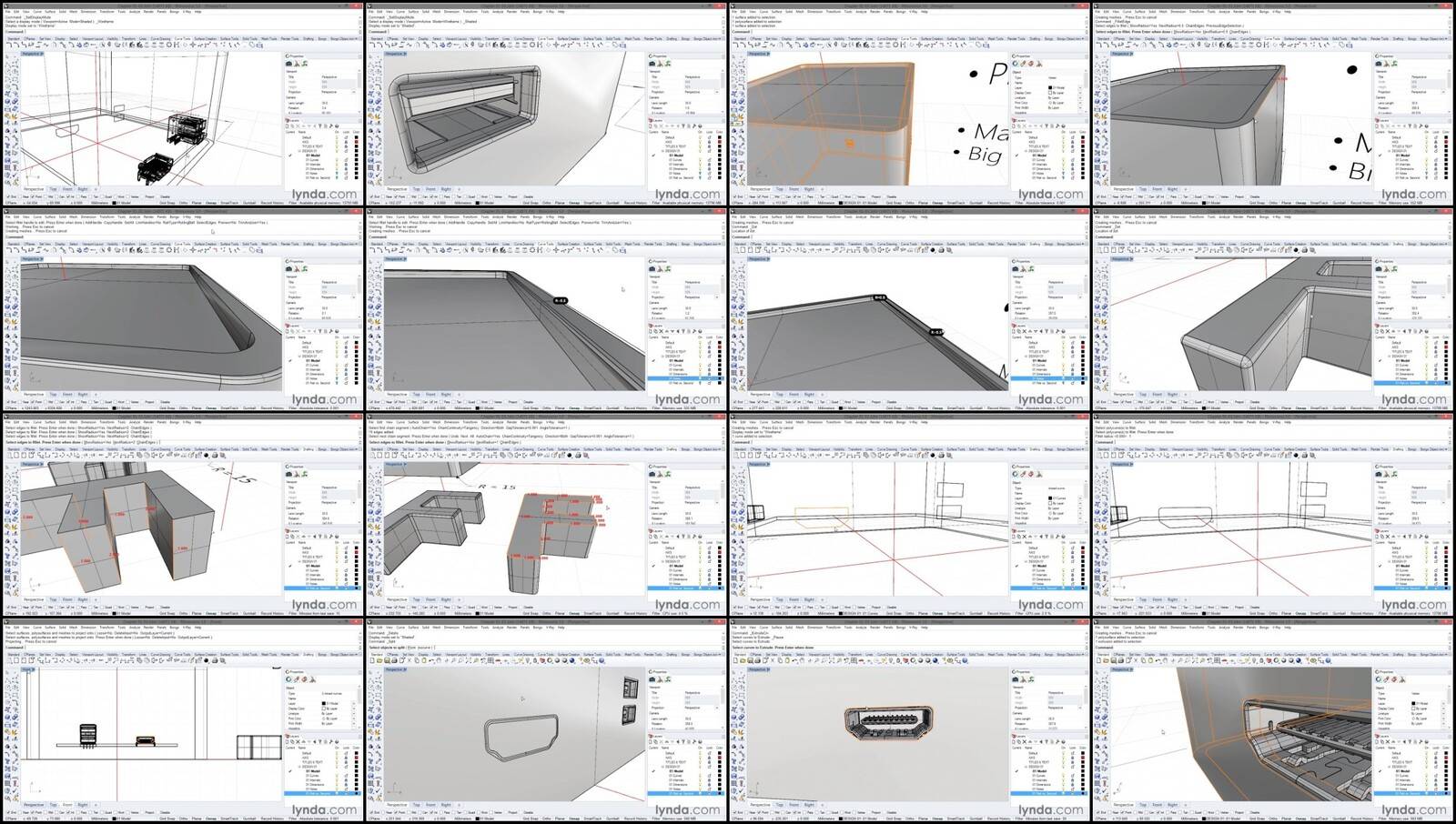Open File menu in circuit-board close-up frame
The image size is (1456, 824).
point(1098,628)
